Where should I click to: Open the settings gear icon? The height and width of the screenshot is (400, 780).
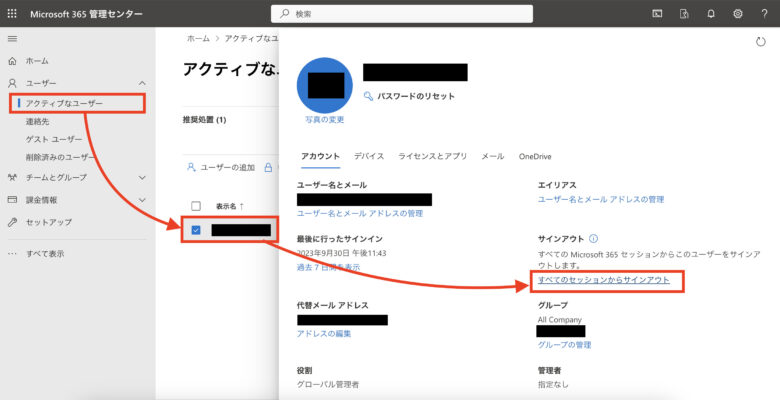[738, 14]
